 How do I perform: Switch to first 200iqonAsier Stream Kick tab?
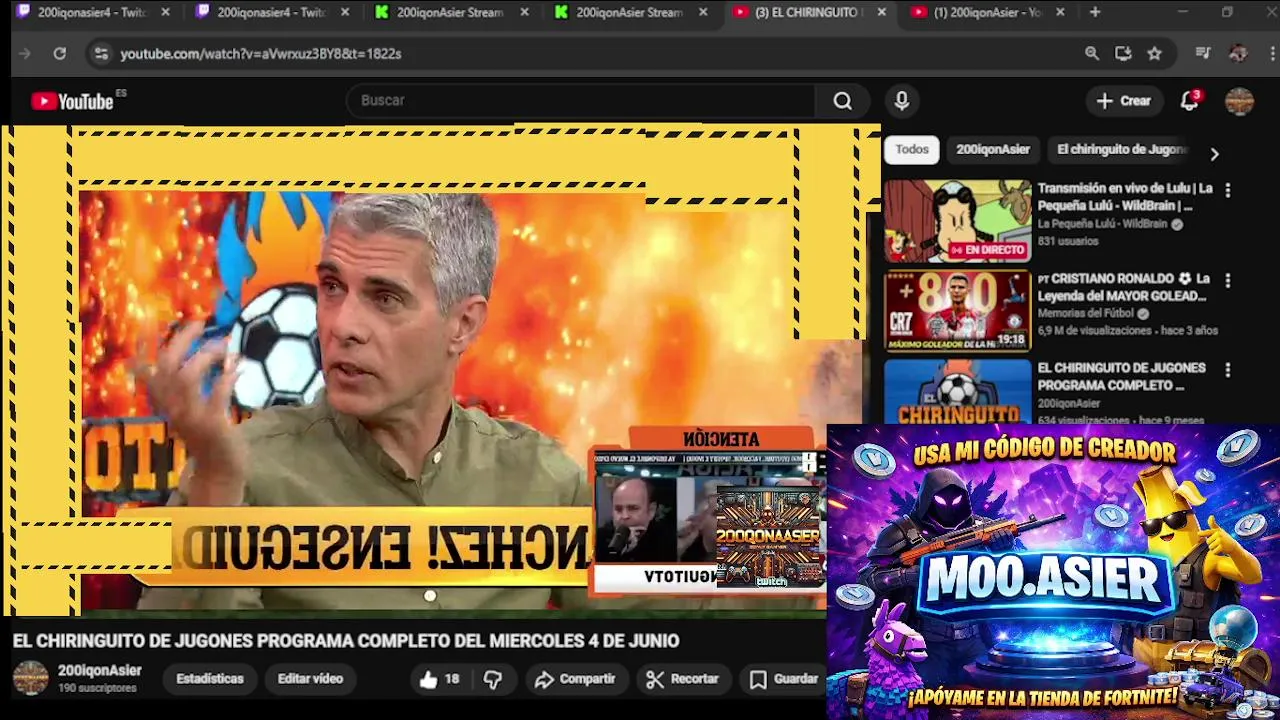[x=450, y=12]
